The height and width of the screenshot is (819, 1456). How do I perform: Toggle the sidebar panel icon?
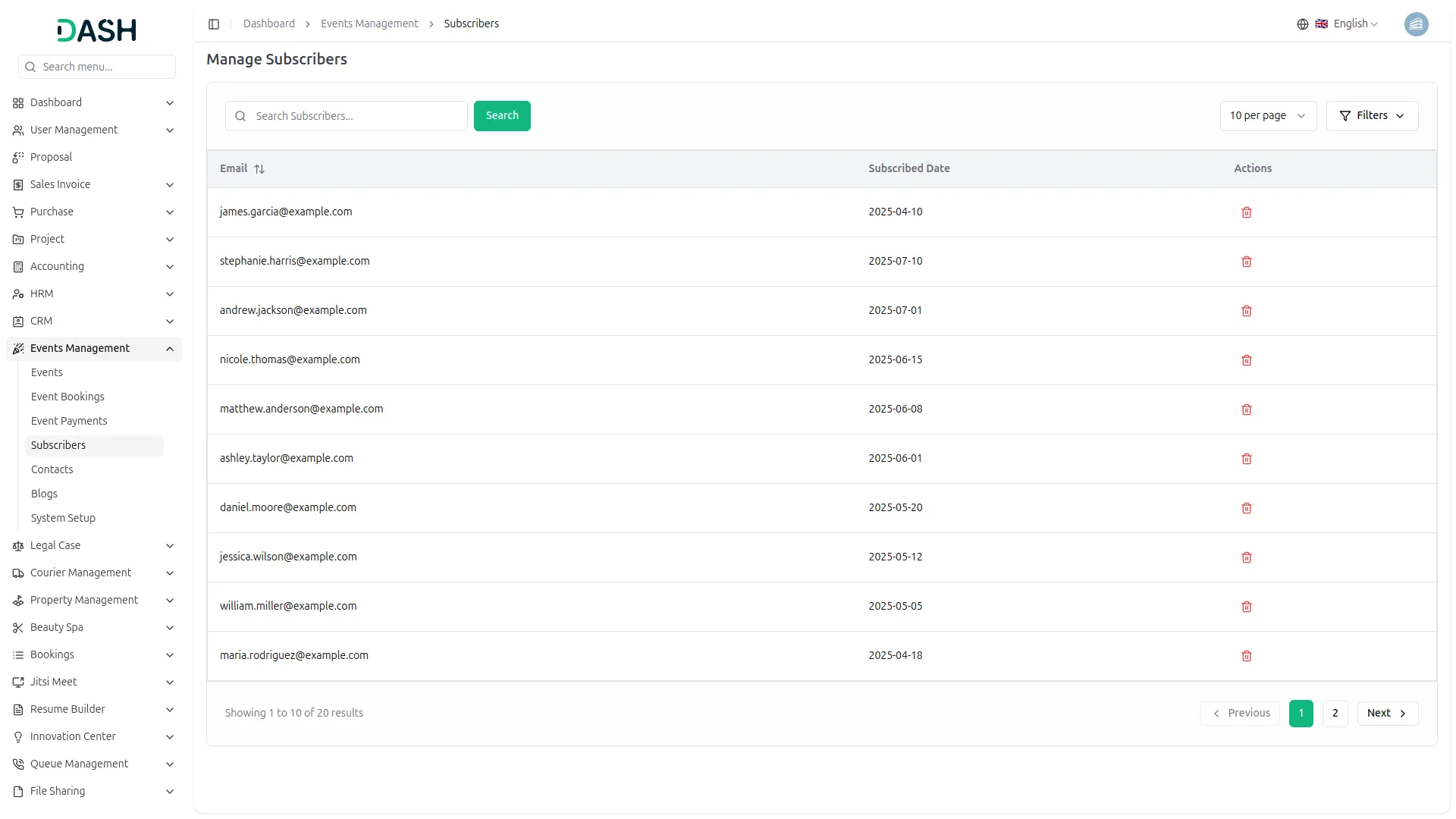click(x=214, y=24)
